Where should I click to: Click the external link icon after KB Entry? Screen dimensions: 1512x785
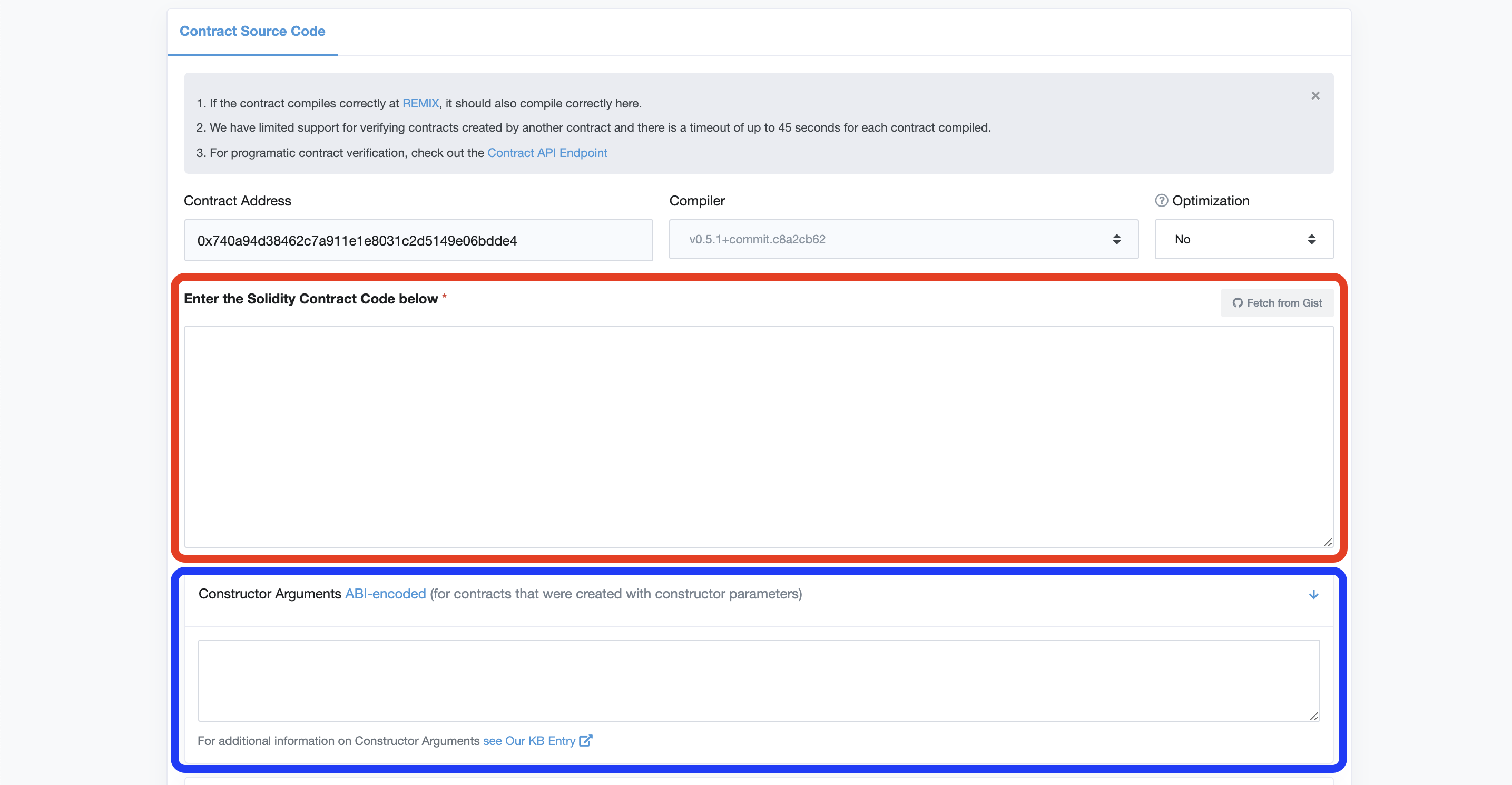pyautogui.click(x=585, y=740)
